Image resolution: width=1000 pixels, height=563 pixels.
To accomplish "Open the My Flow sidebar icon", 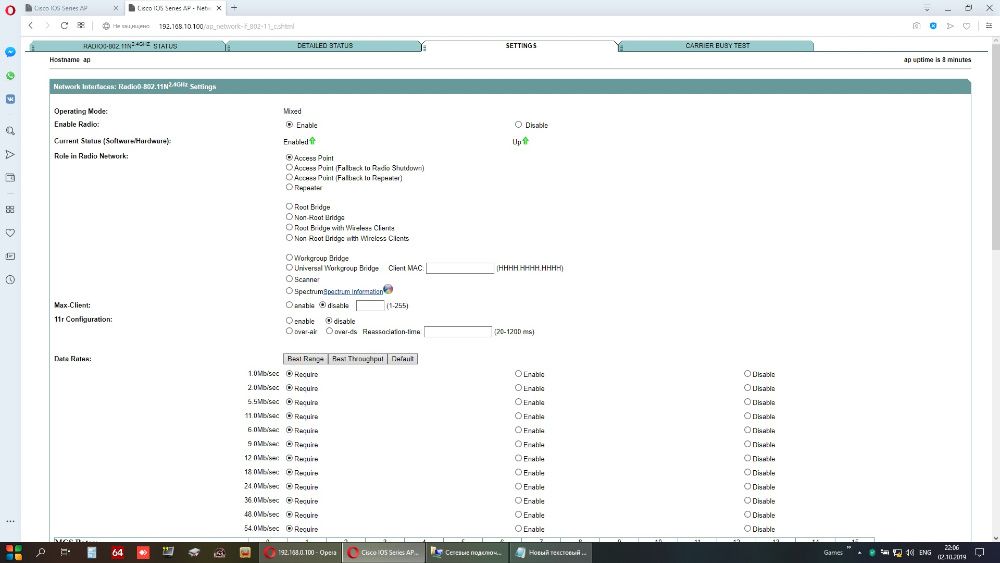I will 10,154.
